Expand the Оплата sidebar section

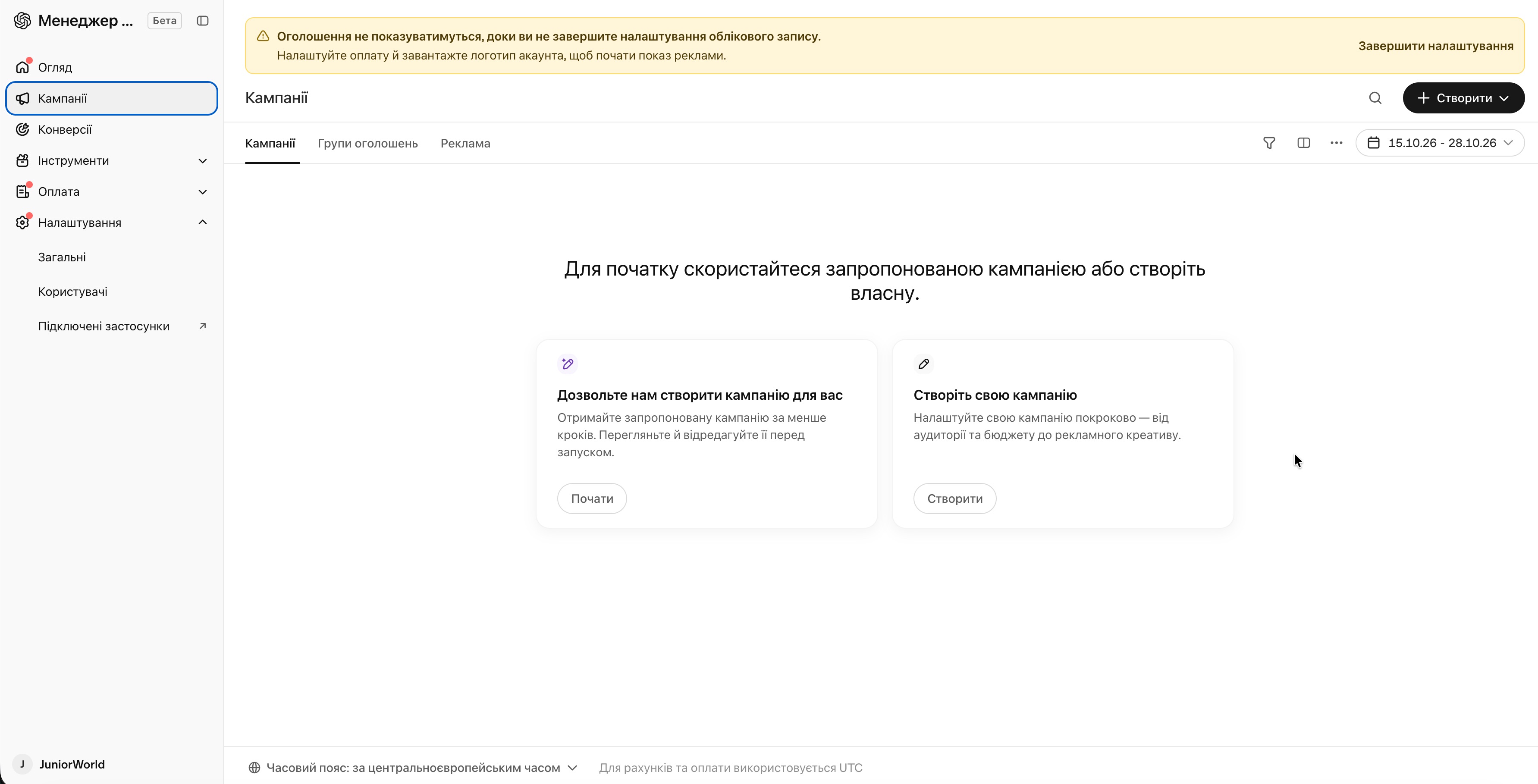(112, 191)
